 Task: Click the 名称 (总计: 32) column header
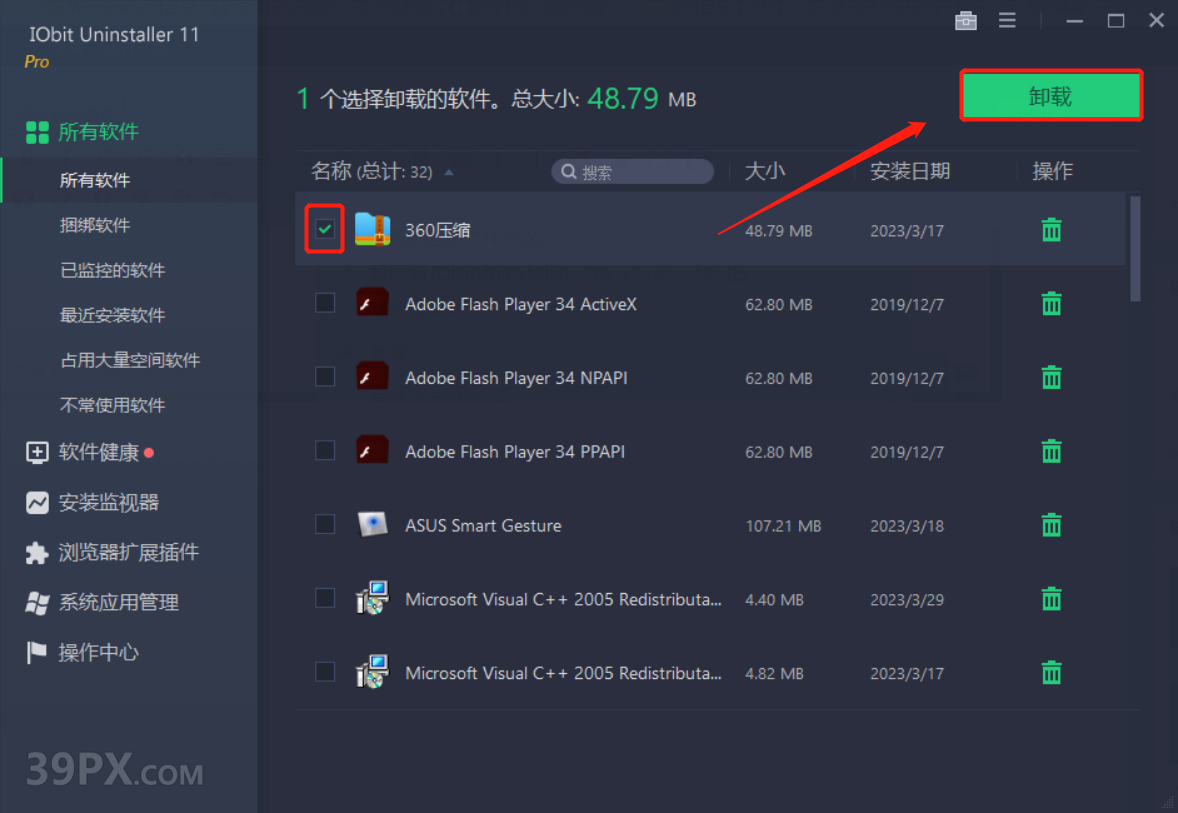(372, 172)
